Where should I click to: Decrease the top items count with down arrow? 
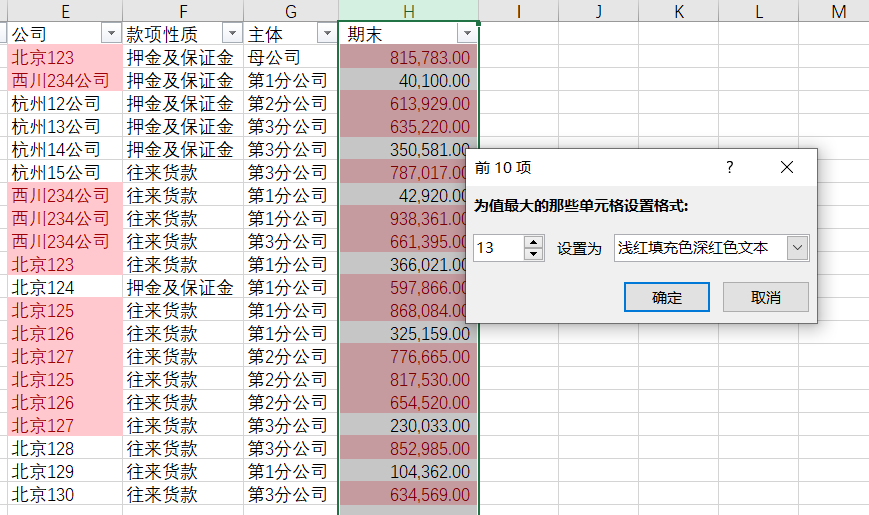tap(533, 254)
